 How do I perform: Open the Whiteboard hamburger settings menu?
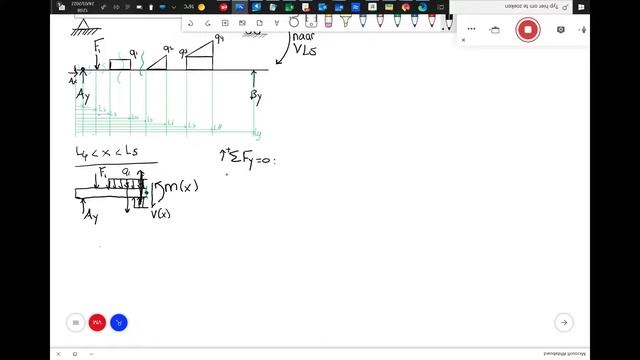76,322
